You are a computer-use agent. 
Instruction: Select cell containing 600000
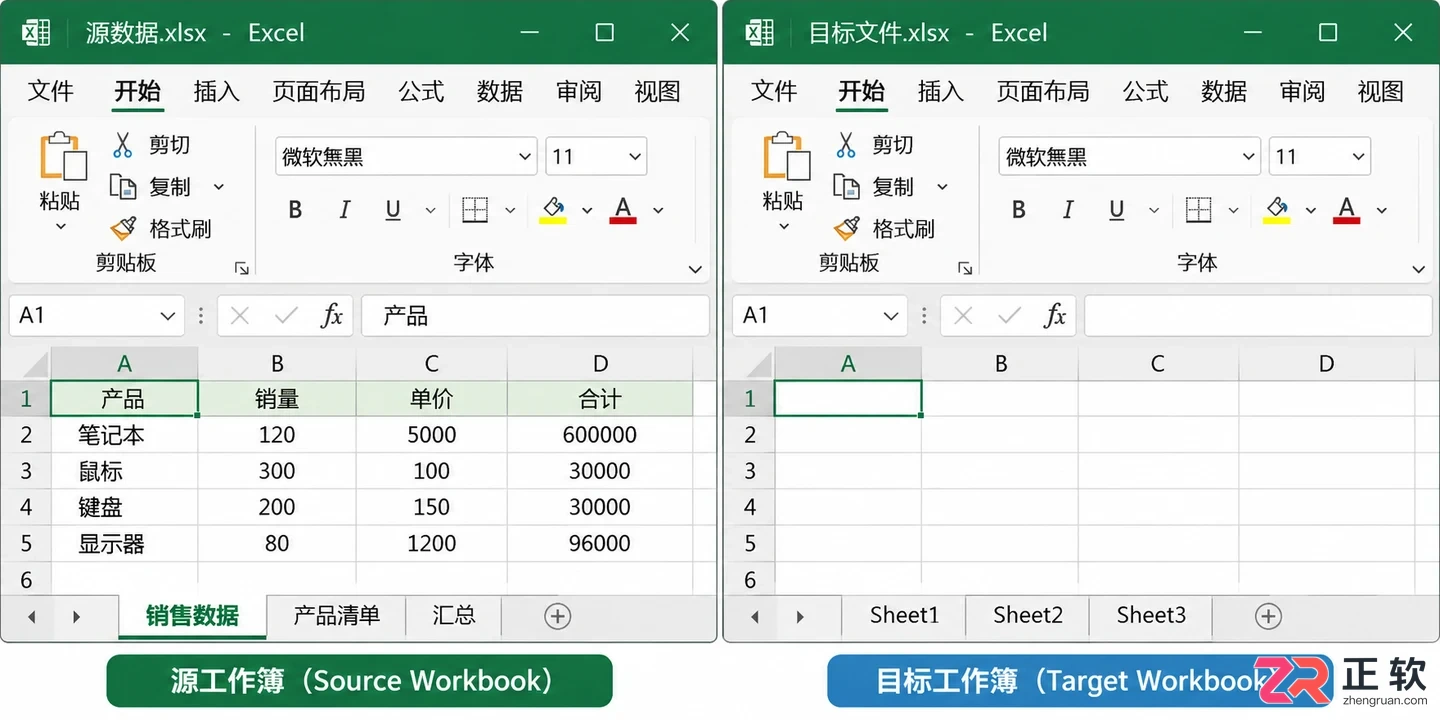tap(600, 435)
